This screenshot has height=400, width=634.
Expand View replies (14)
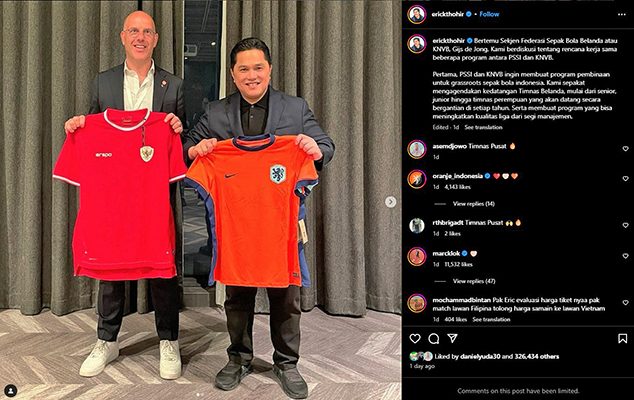[473, 204]
